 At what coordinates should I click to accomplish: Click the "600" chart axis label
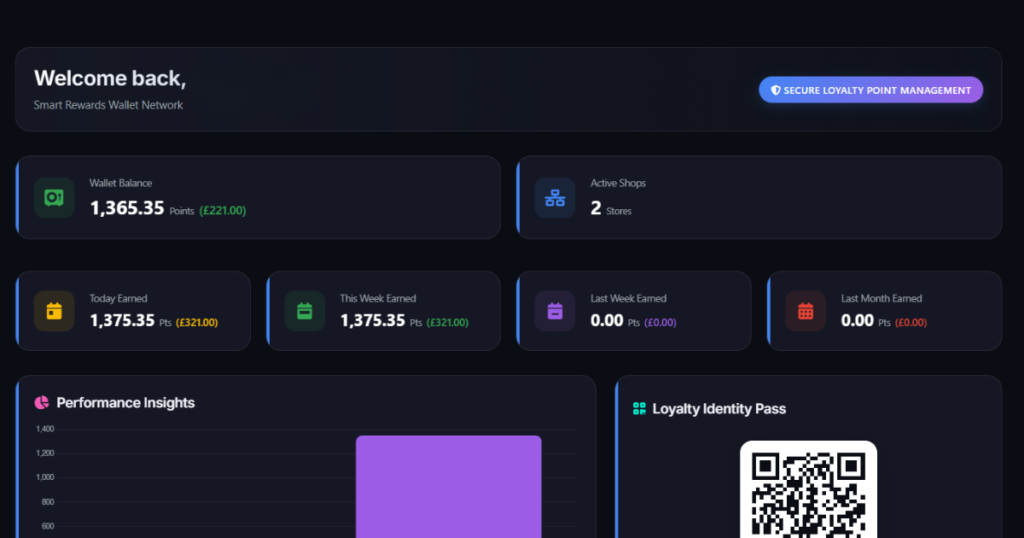[48, 526]
